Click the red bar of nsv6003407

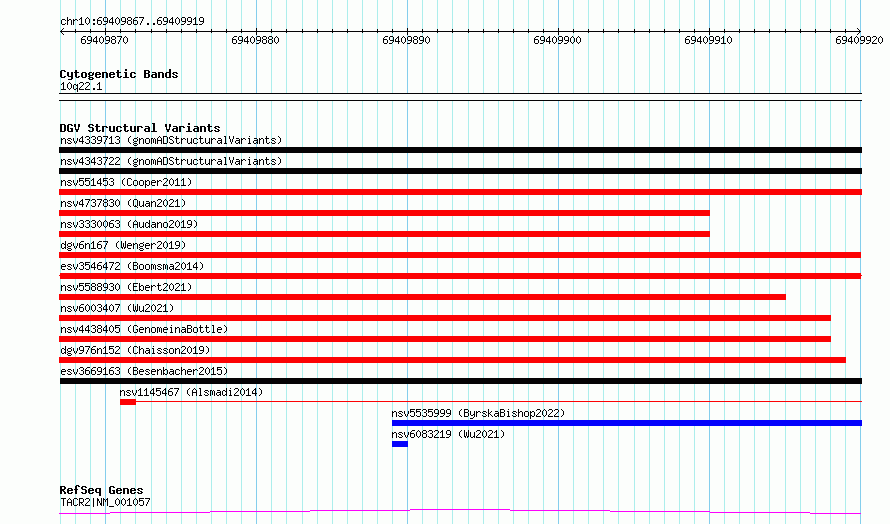click(445, 318)
